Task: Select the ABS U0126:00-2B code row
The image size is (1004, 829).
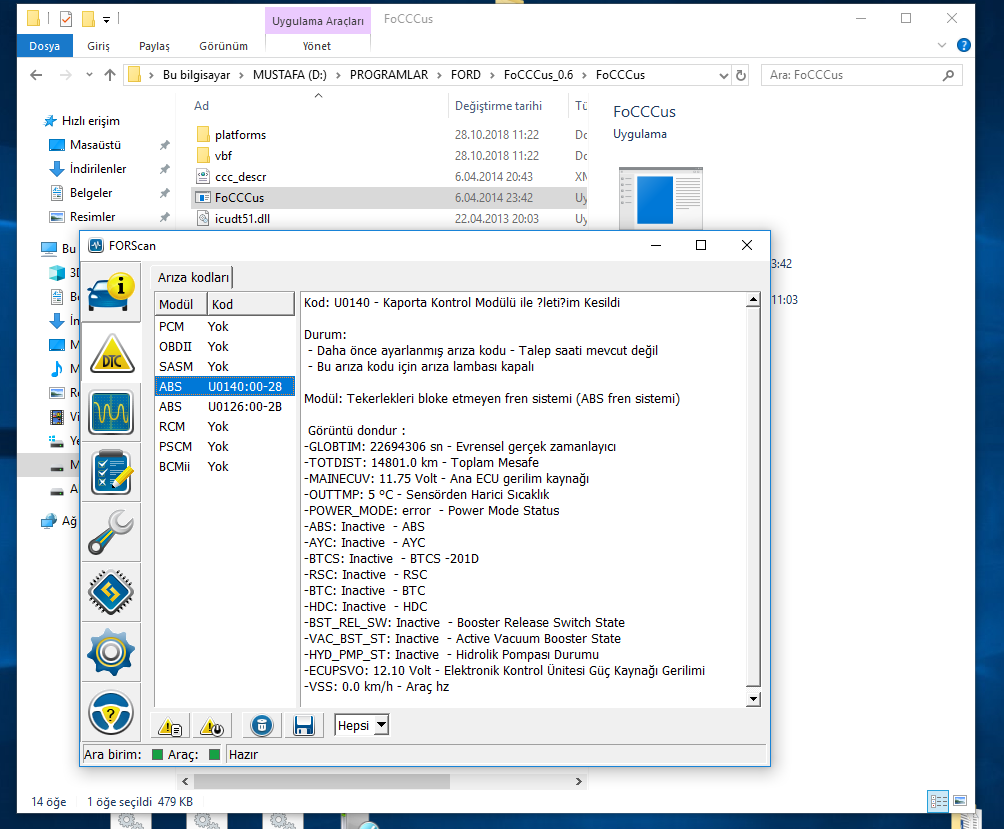Action: (224, 406)
